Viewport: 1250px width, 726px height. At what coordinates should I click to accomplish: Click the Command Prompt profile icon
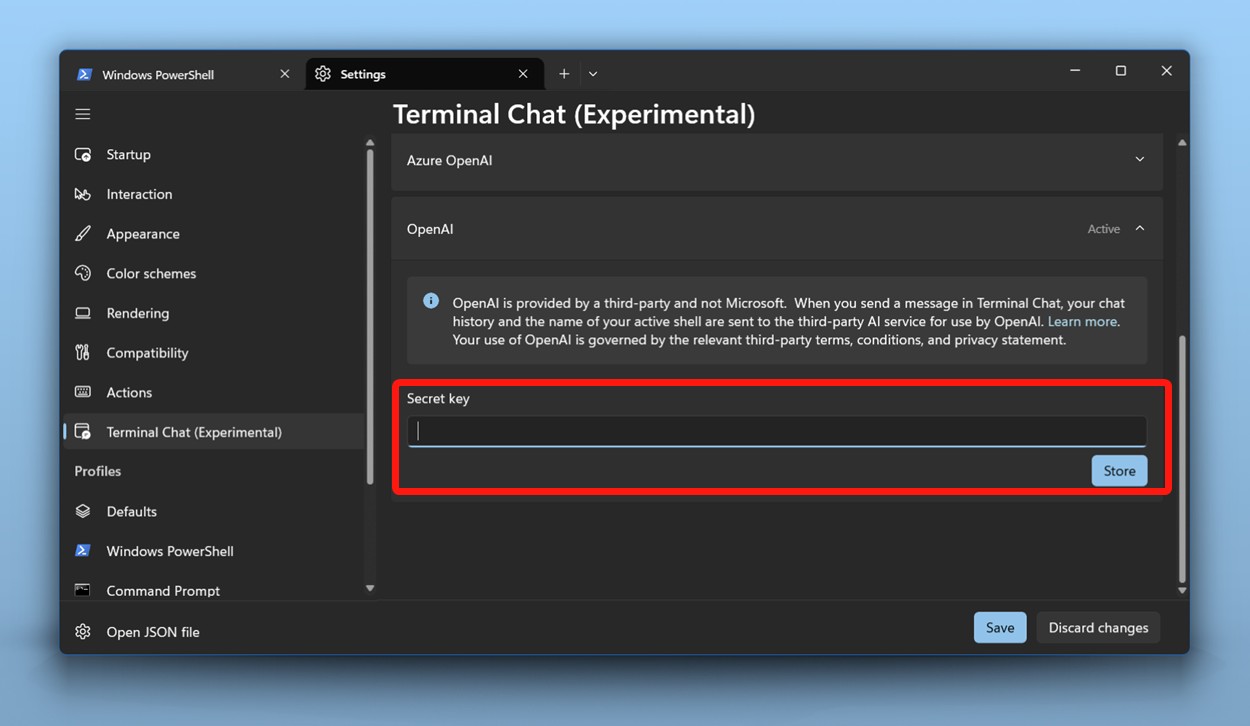[x=83, y=590]
